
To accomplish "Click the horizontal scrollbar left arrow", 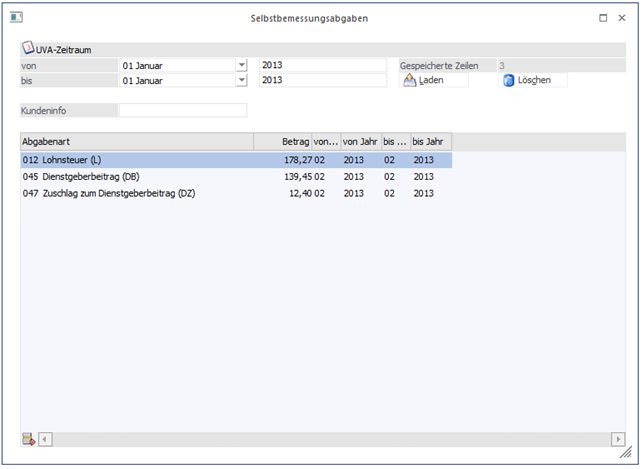I will [44, 439].
